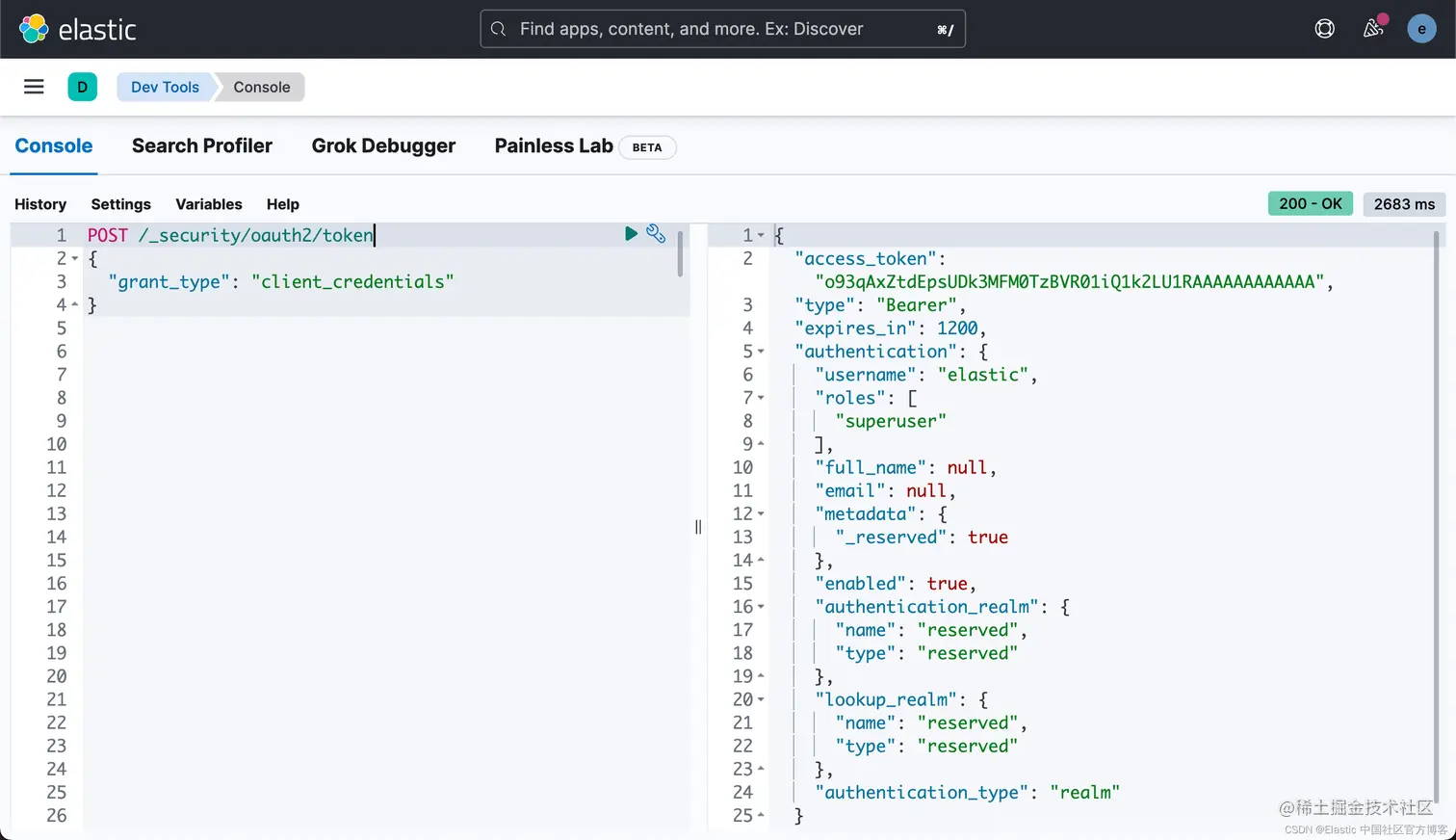Click the 200 - OK status badge

click(x=1311, y=203)
